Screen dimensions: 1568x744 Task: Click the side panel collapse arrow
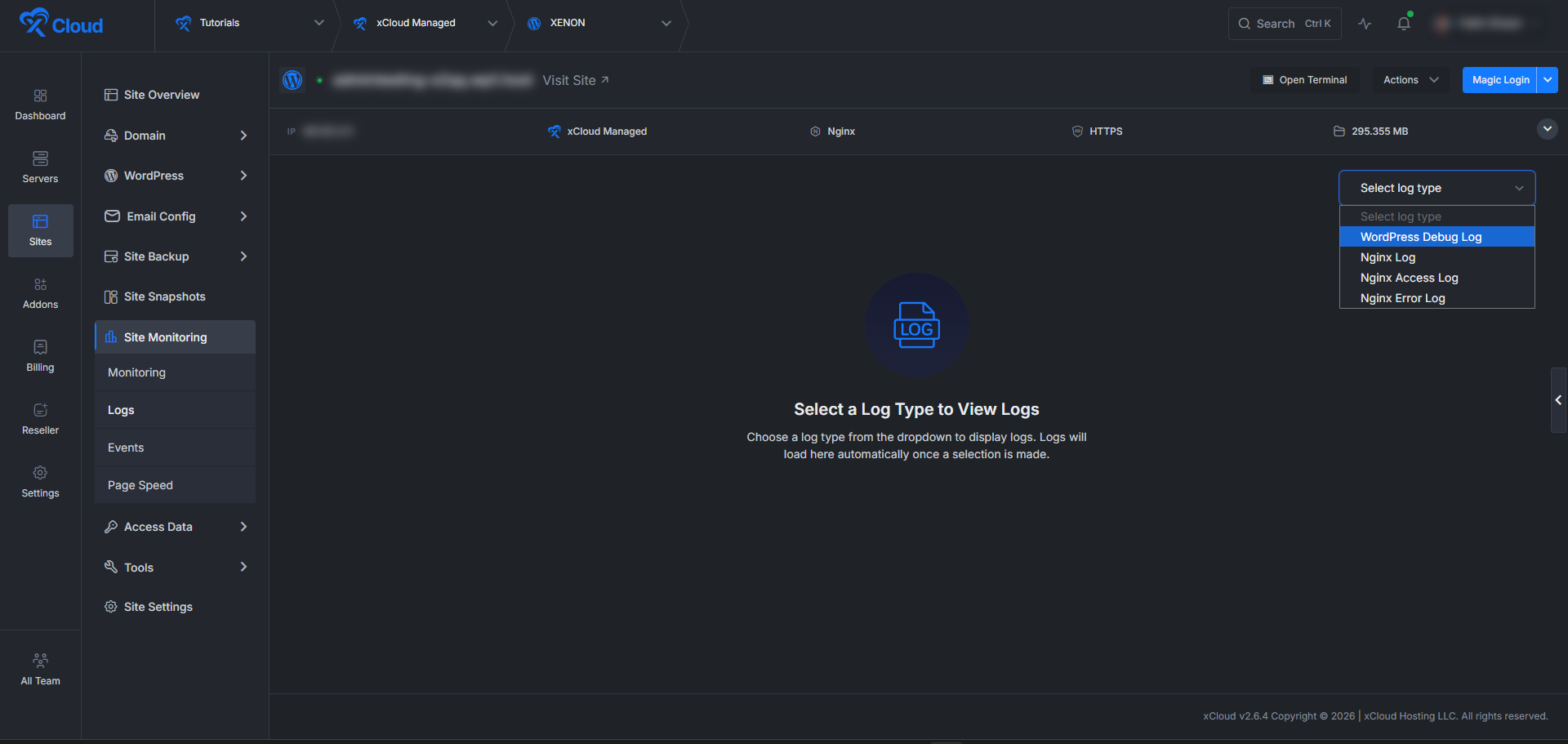[1558, 400]
